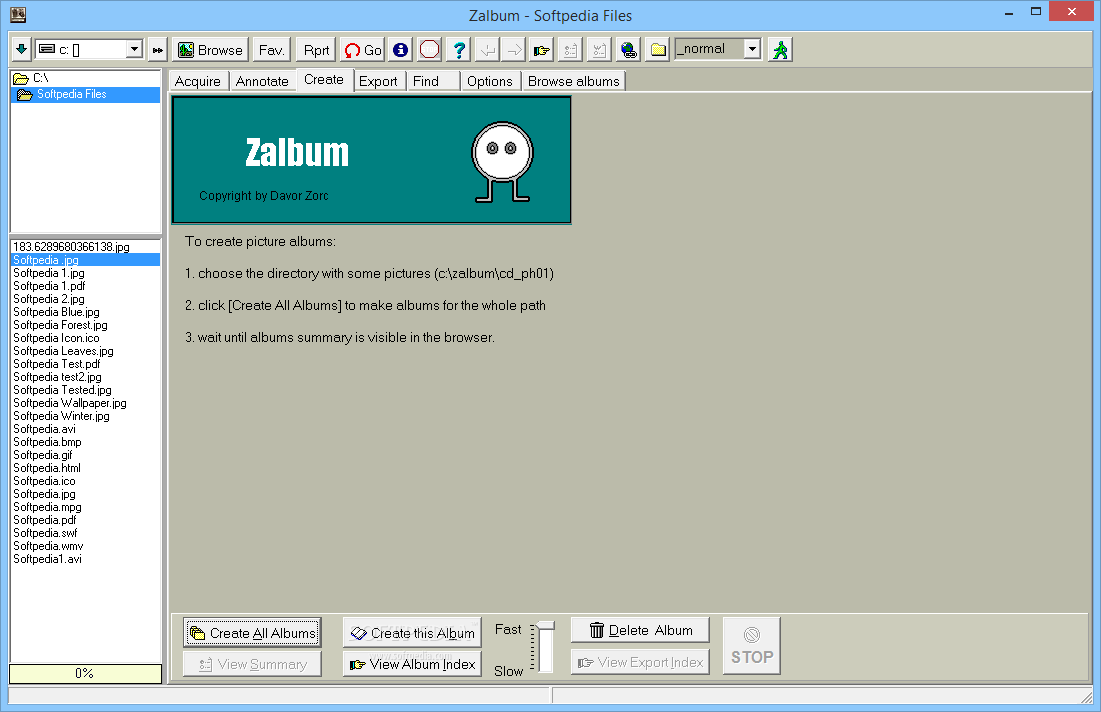Screen dimensions: 1101x712
Task: Click View Summary button
Action: point(253,664)
